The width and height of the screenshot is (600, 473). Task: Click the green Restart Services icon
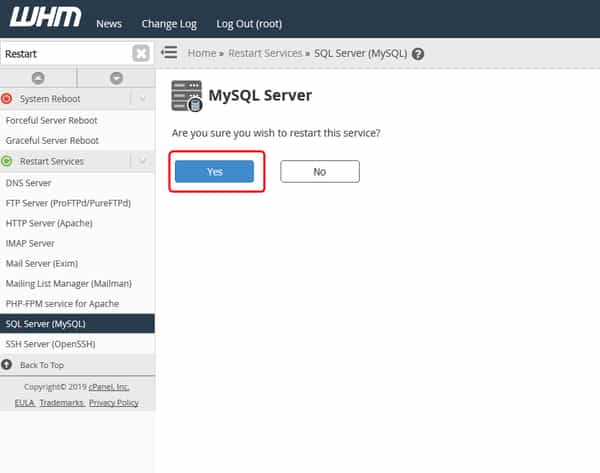pyautogui.click(x=7, y=161)
